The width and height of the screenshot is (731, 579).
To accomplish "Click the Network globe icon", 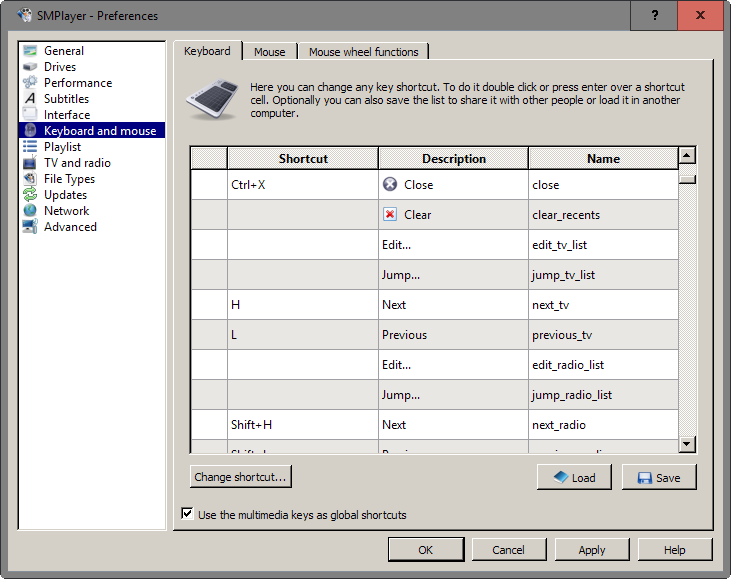I will pyautogui.click(x=30, y=210).
